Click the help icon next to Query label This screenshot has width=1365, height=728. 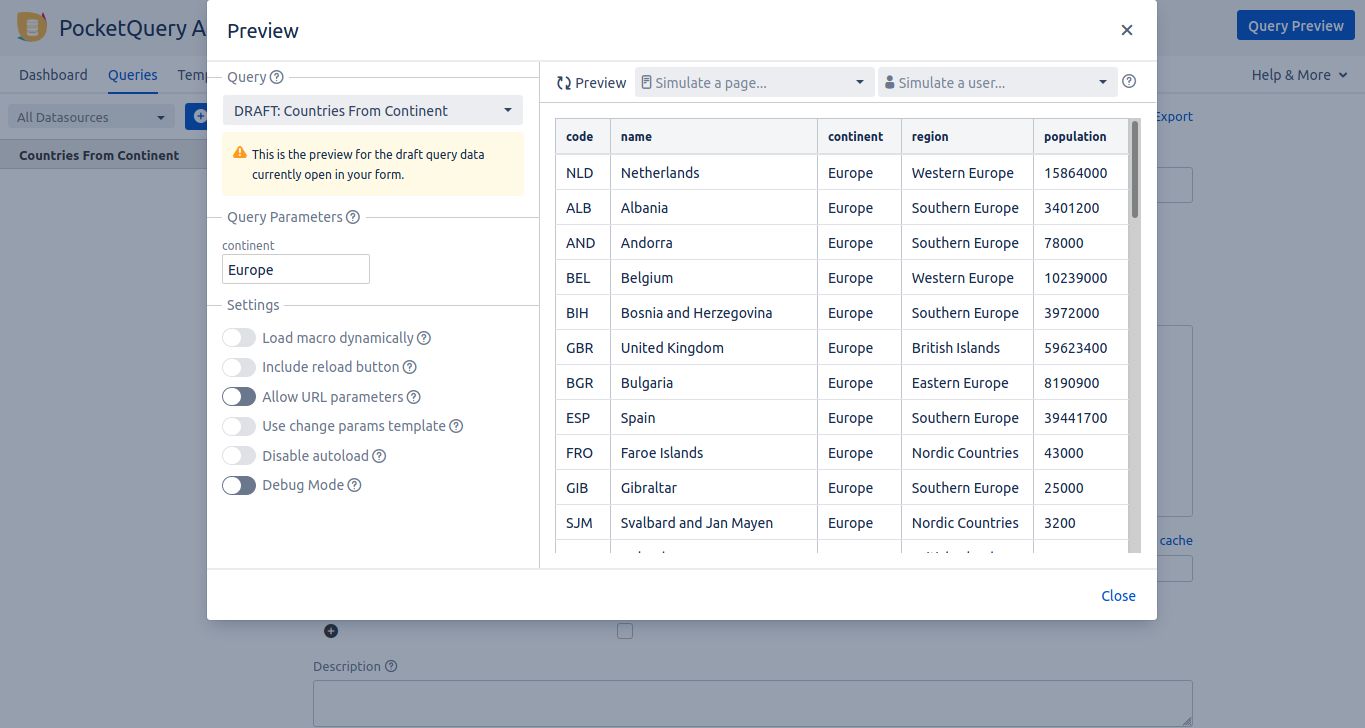click(x=277, y=77)
